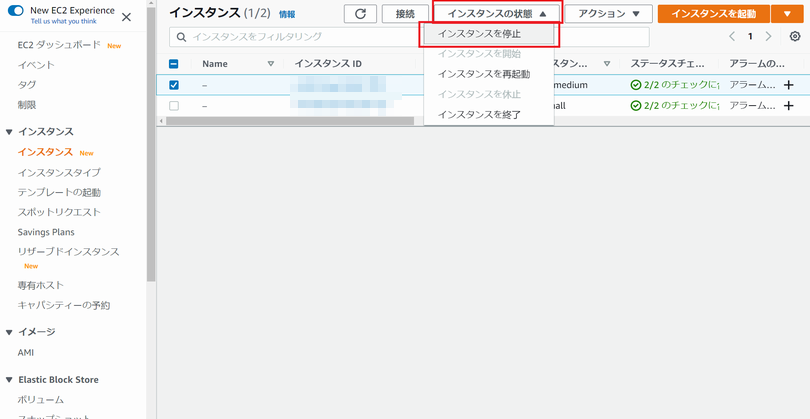This screenshot has height=419, width=810.
Task: Click green status check icon in first row
Action: [x=635, y=85]
